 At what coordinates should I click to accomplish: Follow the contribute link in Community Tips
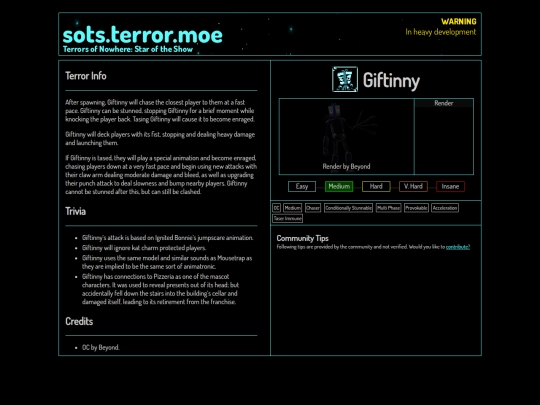pyautogui.click(x=458, y=247)
